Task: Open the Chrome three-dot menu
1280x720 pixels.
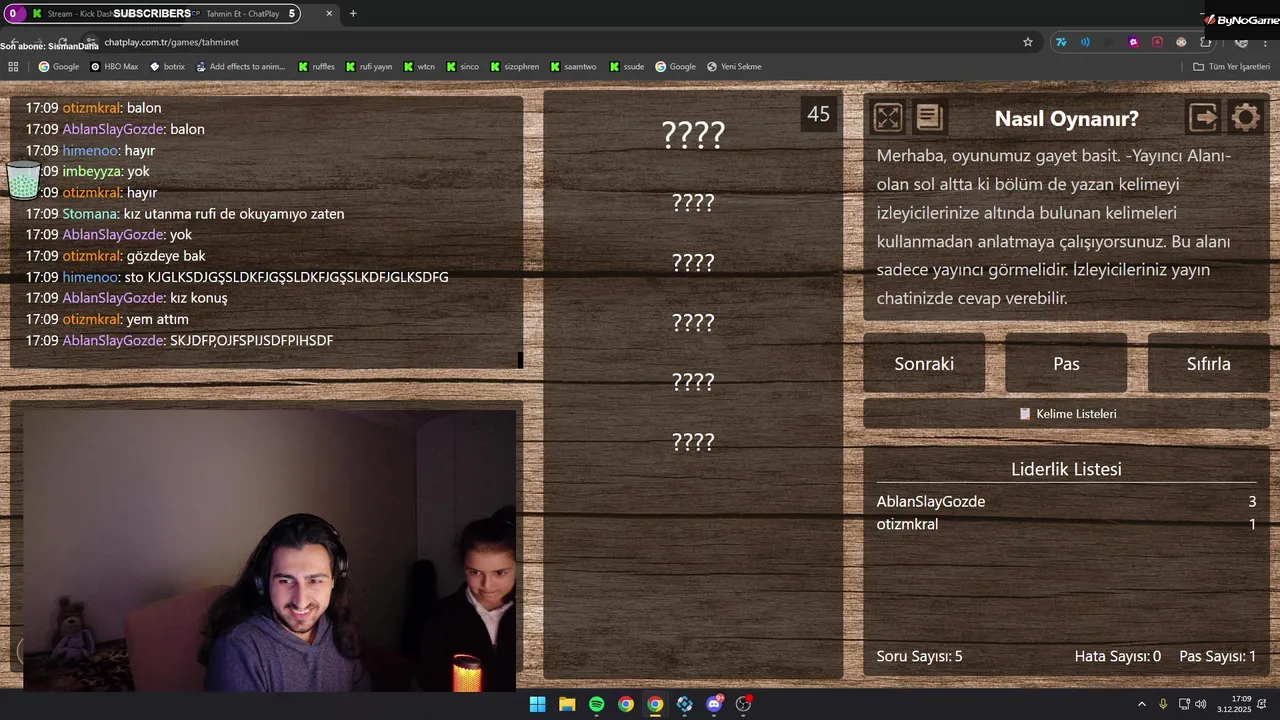Action: pyautogui.click(x=1264, y=42)
